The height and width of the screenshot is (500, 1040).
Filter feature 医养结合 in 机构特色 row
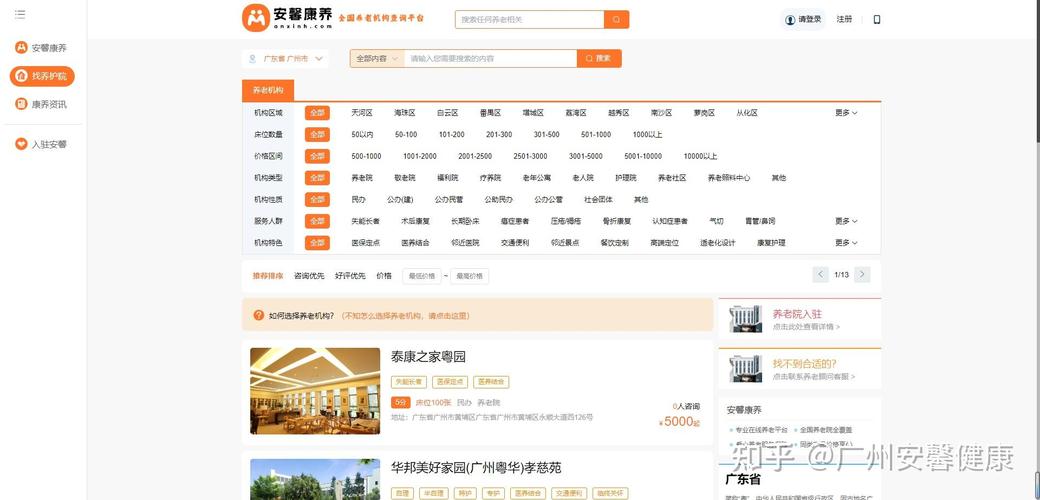[415, 243]
